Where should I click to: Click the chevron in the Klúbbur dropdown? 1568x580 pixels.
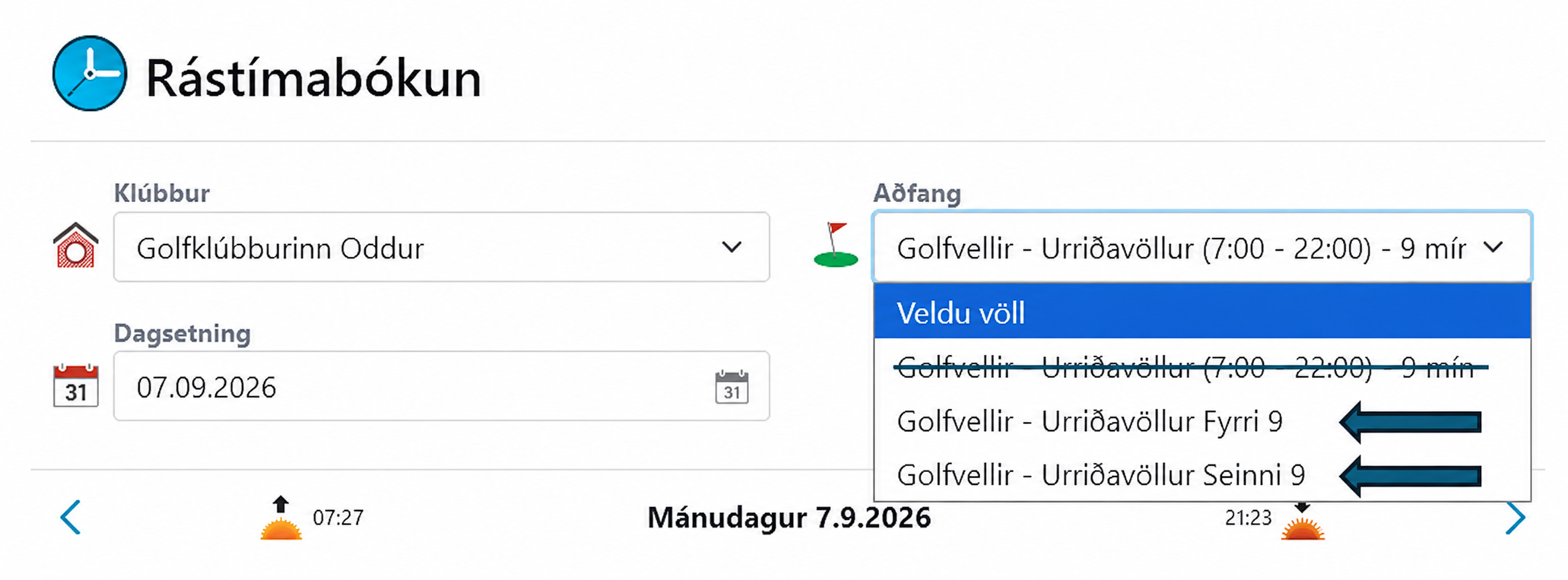pos(732,247)
